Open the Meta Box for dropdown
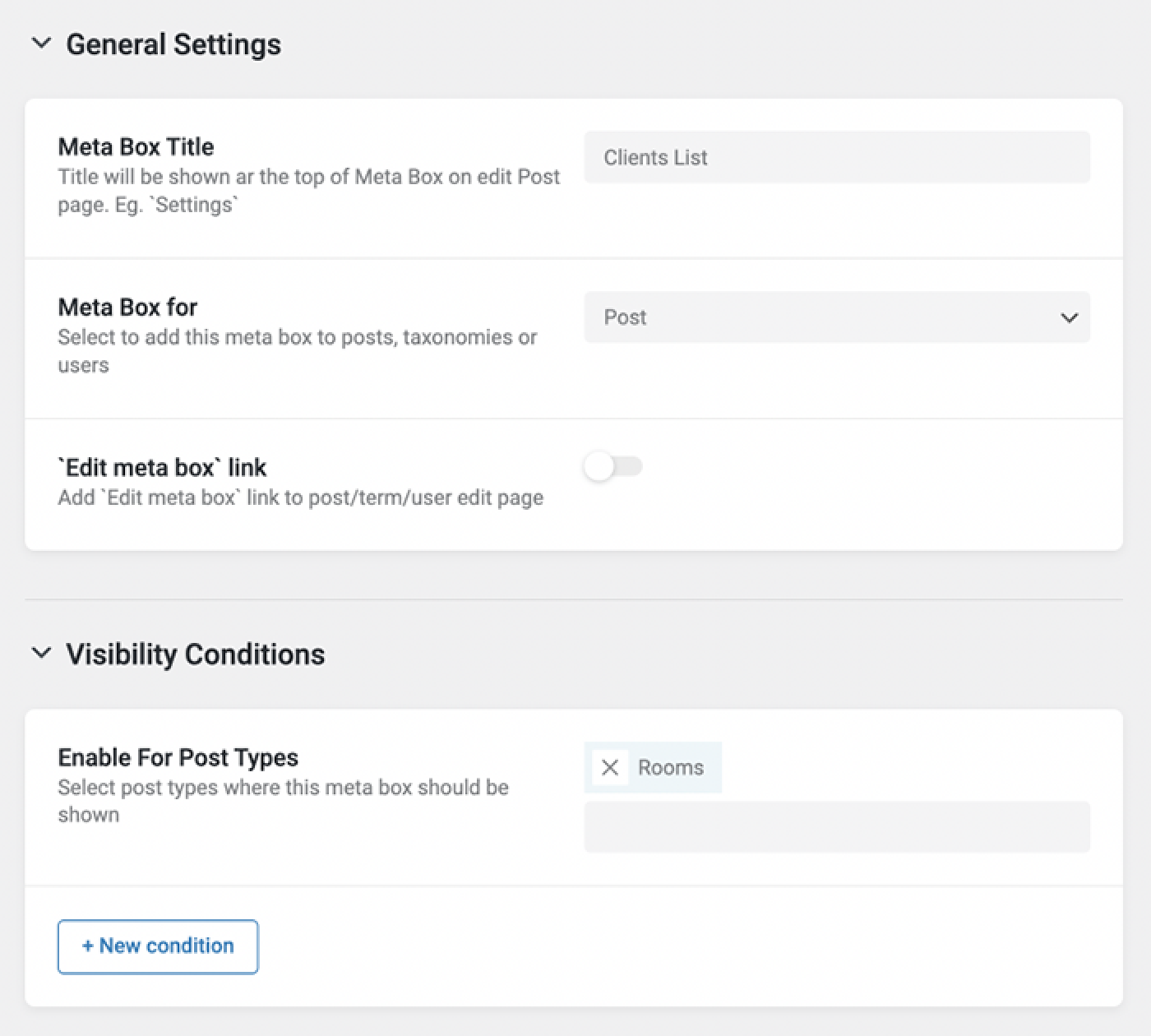The height and width of the screenshot is (1036, 1151). [837, 317]
